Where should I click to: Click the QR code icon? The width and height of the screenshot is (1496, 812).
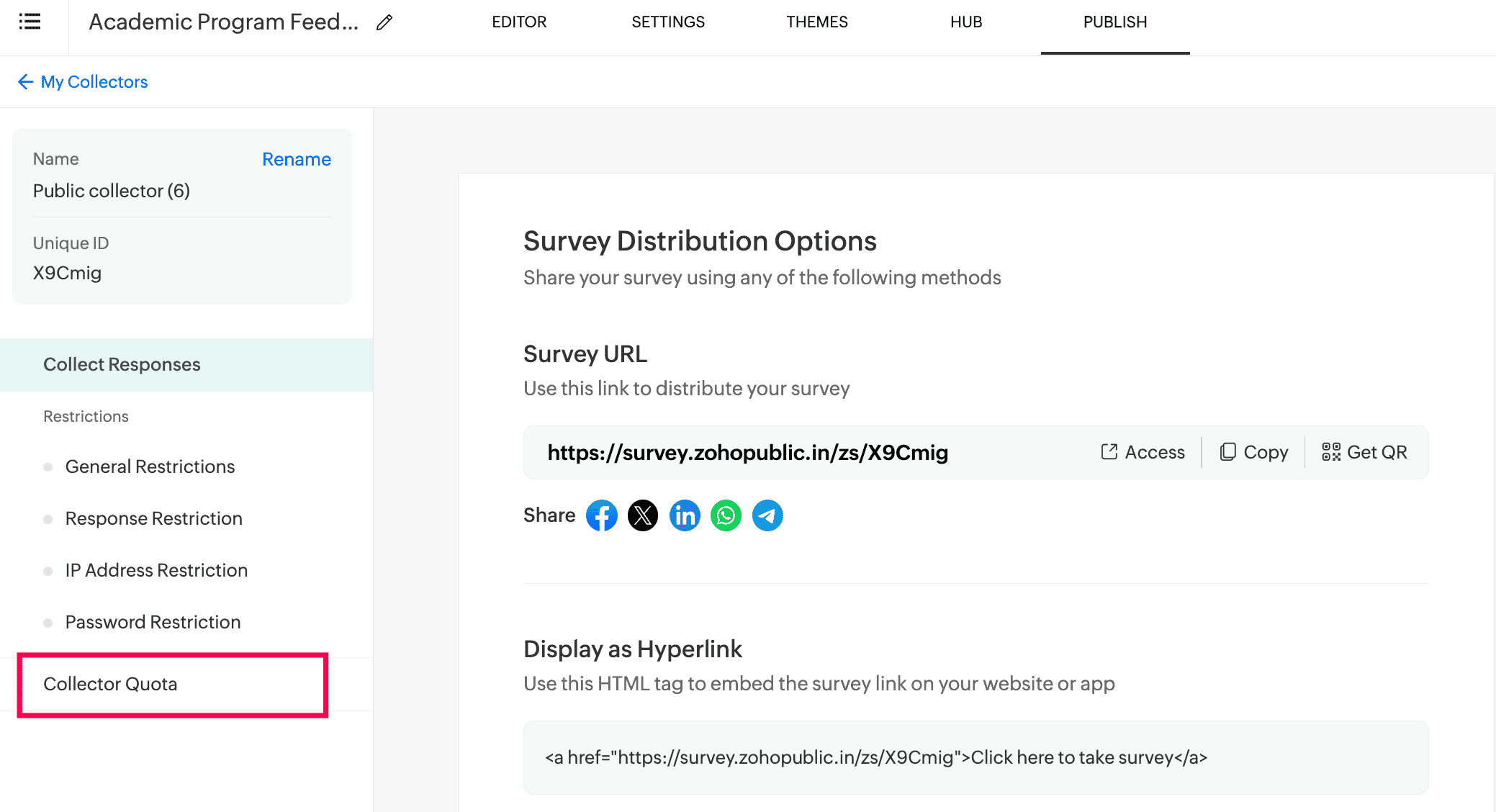pos(1331,451)
